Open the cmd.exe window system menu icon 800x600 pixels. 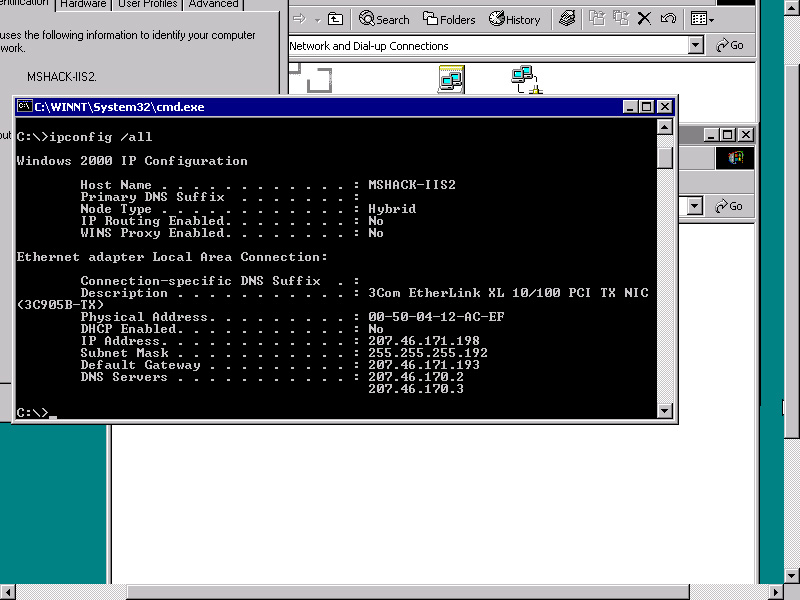click(25, 107)
